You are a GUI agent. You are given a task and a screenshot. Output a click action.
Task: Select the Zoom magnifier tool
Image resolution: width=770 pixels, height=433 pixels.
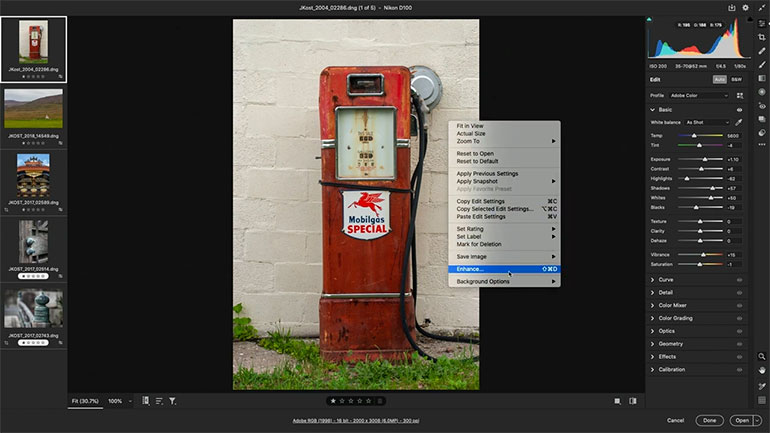[762, 356]
